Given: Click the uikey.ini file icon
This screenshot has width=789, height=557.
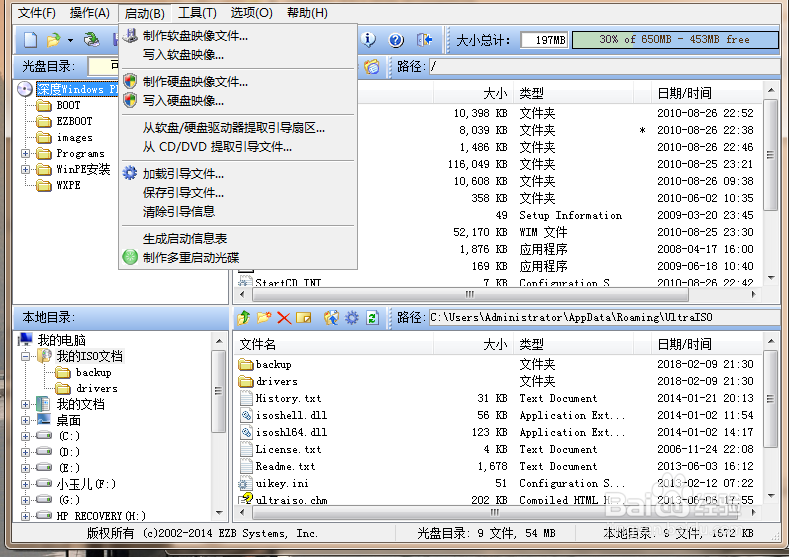Looking at the screenshot, I should [x=245, y=484].
